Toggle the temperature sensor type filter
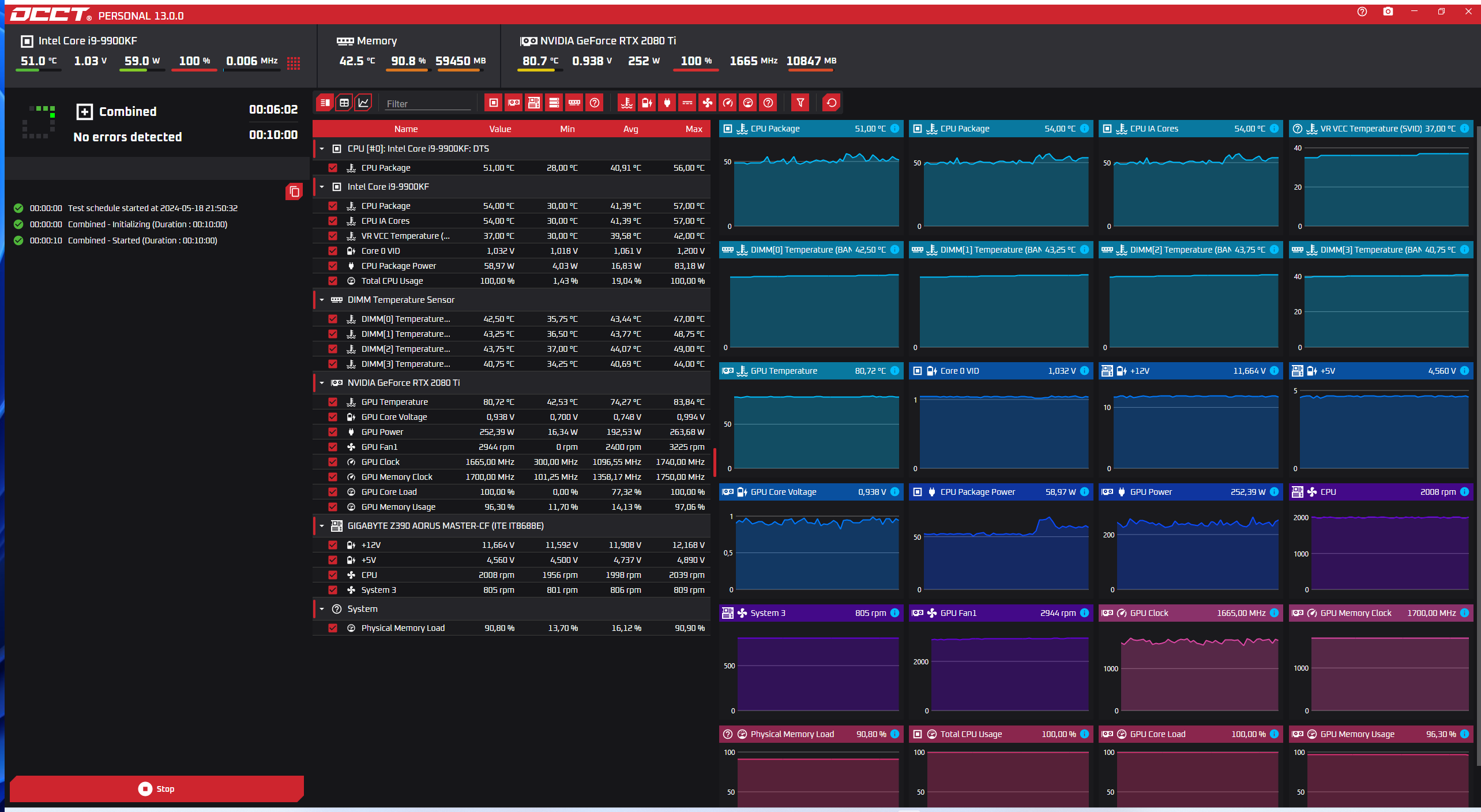This screenshot has width=1481, height=812. point(627,103)
